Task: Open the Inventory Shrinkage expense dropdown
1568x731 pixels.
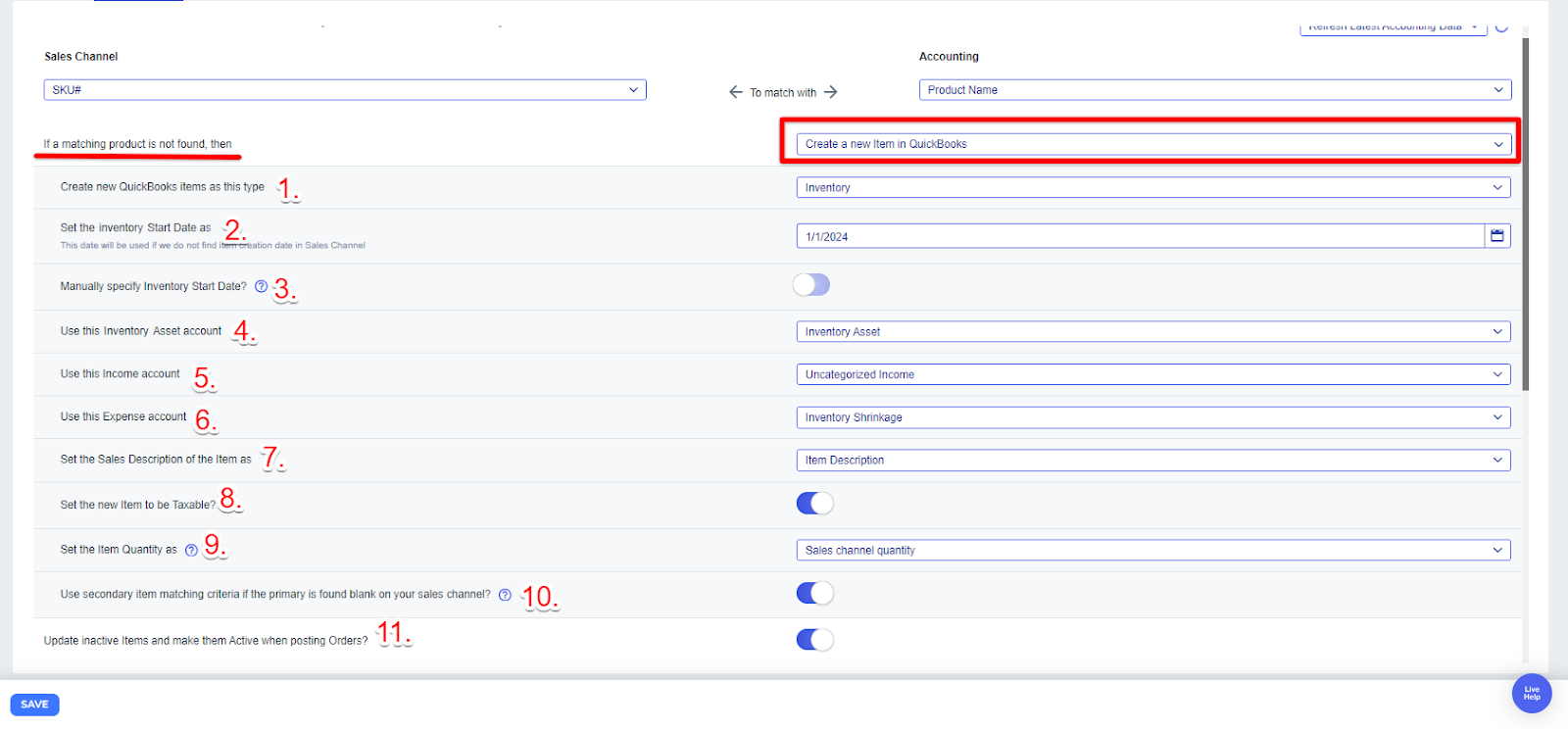Action: pos(1153,417)
